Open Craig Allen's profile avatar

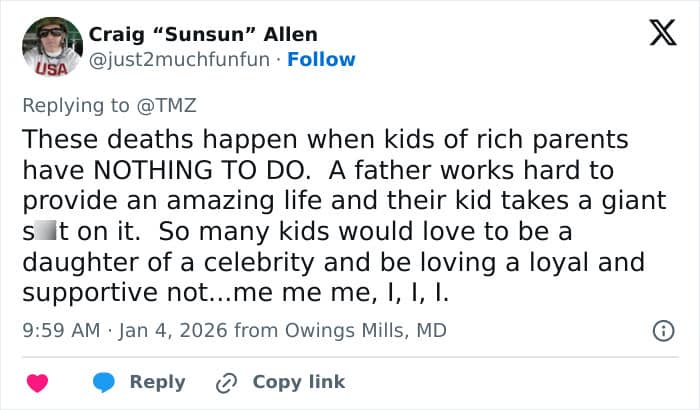tap(52, 47)
